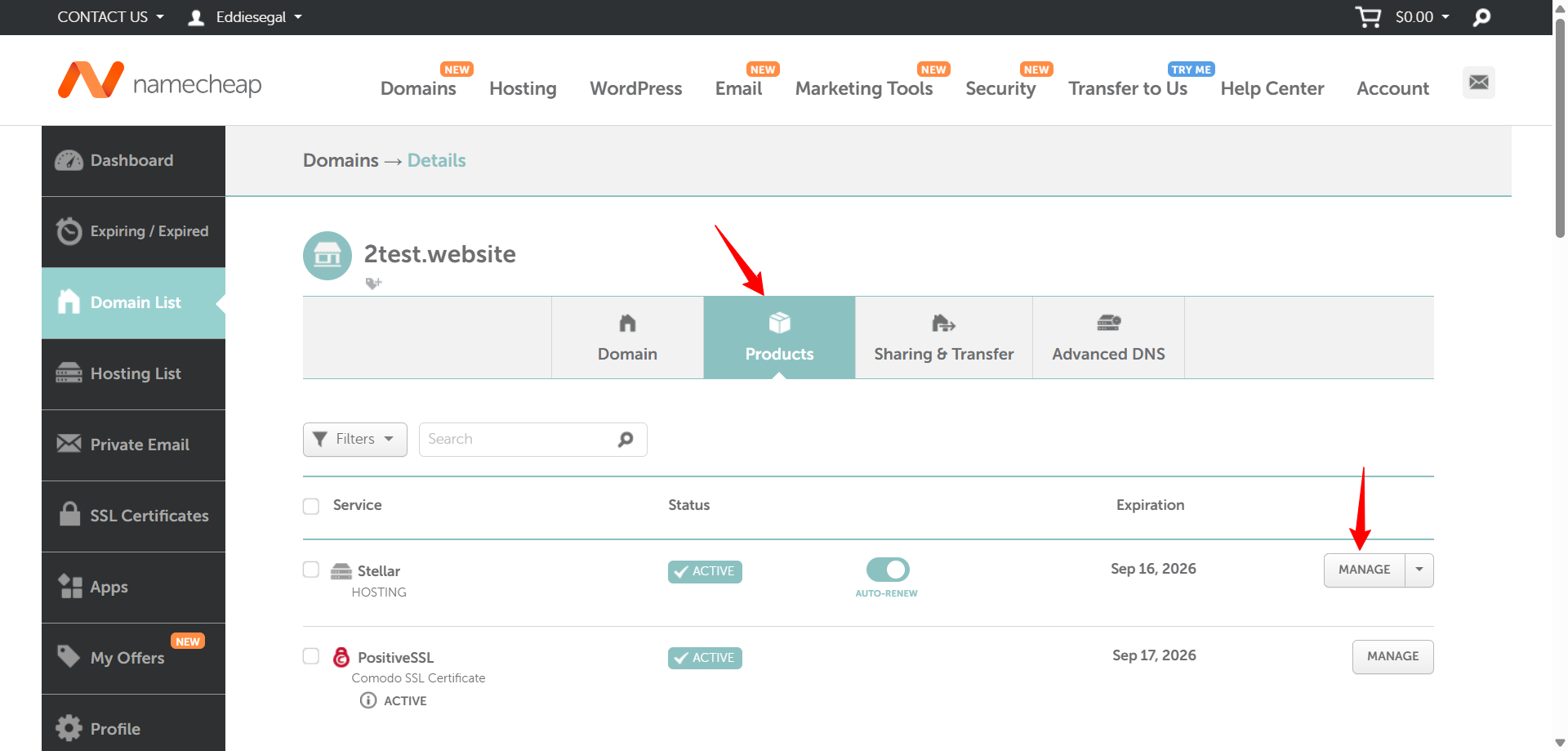Click Manage for PositiveSSL

[x=1392, y=657]
